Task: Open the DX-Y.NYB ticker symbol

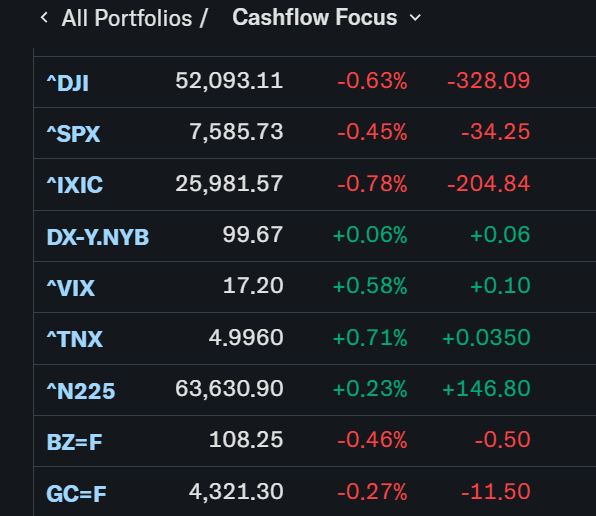Action: 98,237
